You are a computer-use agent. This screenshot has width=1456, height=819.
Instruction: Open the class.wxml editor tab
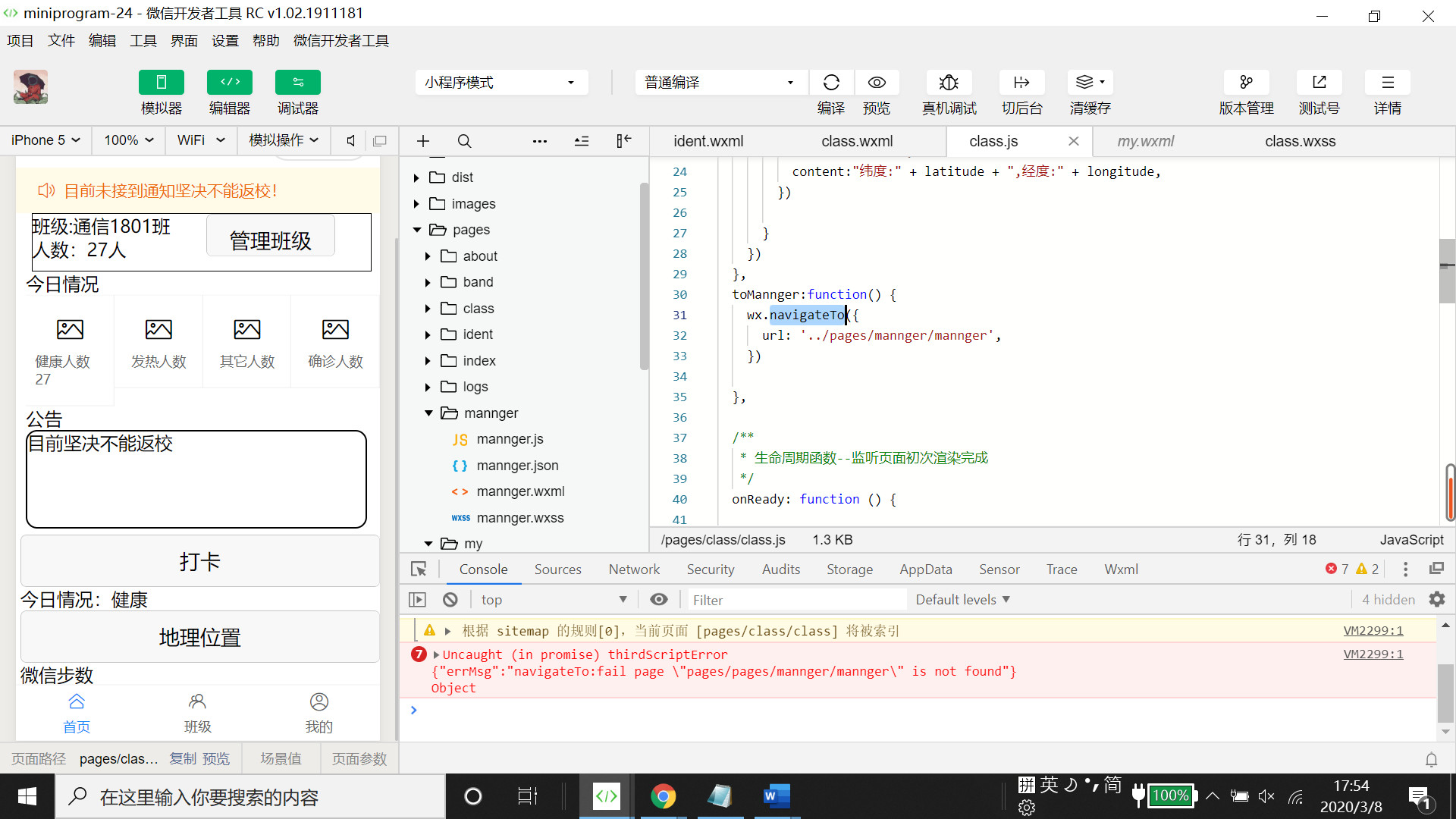pos(857,141)
